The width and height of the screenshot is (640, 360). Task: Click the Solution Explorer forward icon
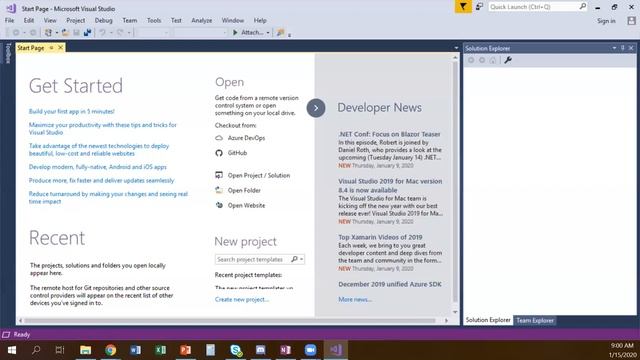[482, 60]
